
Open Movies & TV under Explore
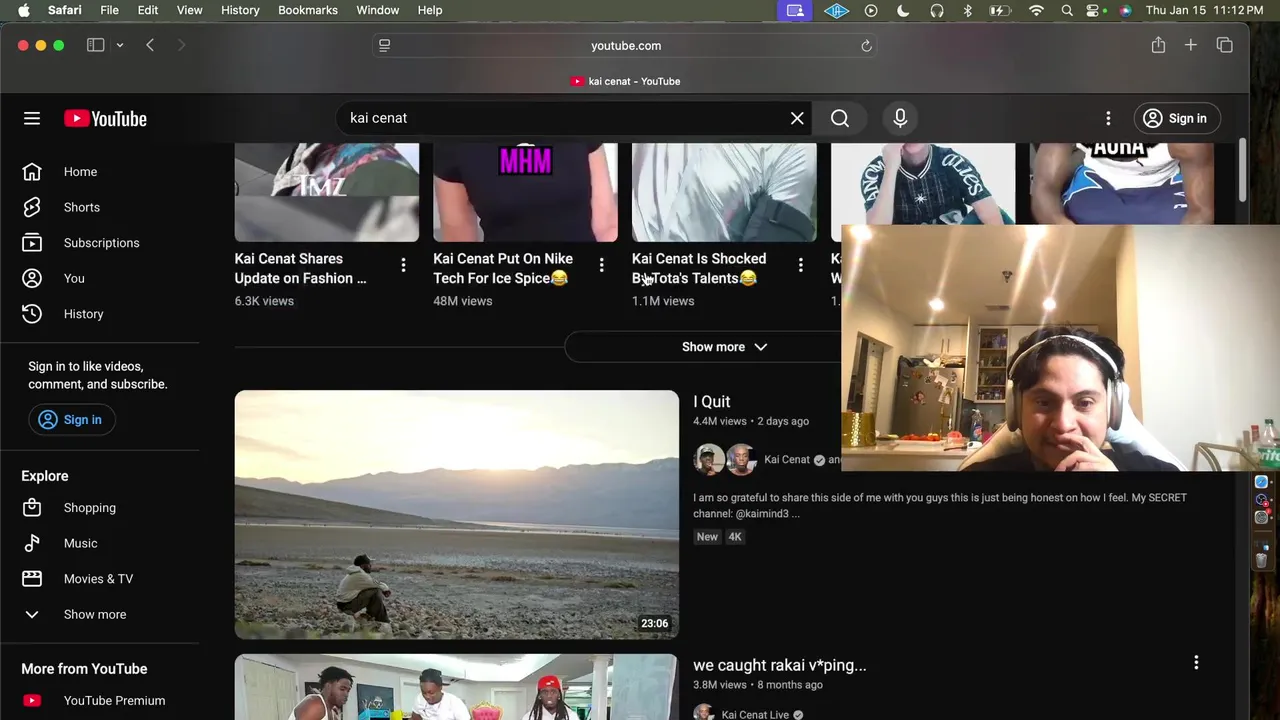98,579
